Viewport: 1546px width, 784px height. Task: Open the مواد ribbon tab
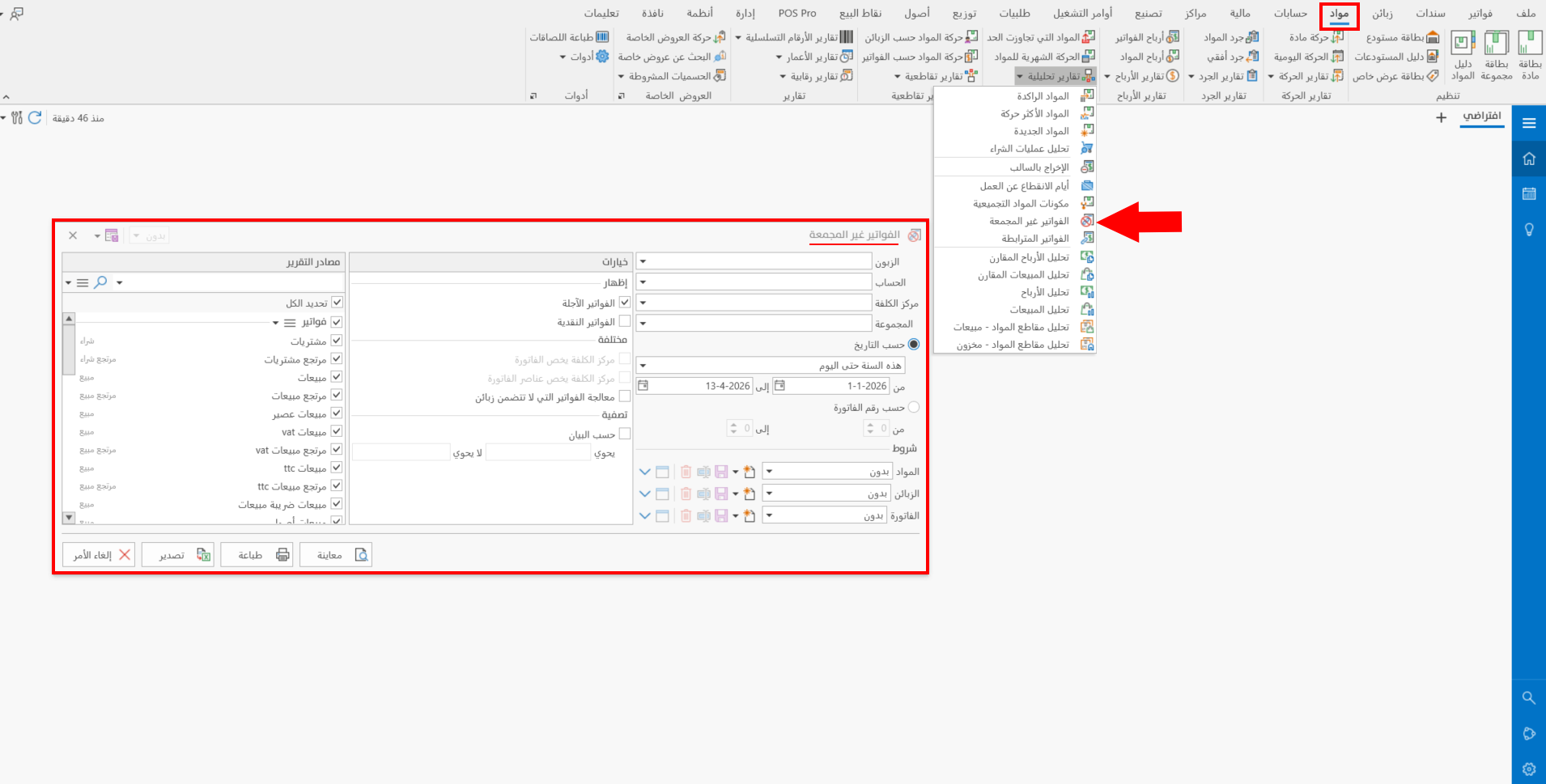click(1339, 14)
